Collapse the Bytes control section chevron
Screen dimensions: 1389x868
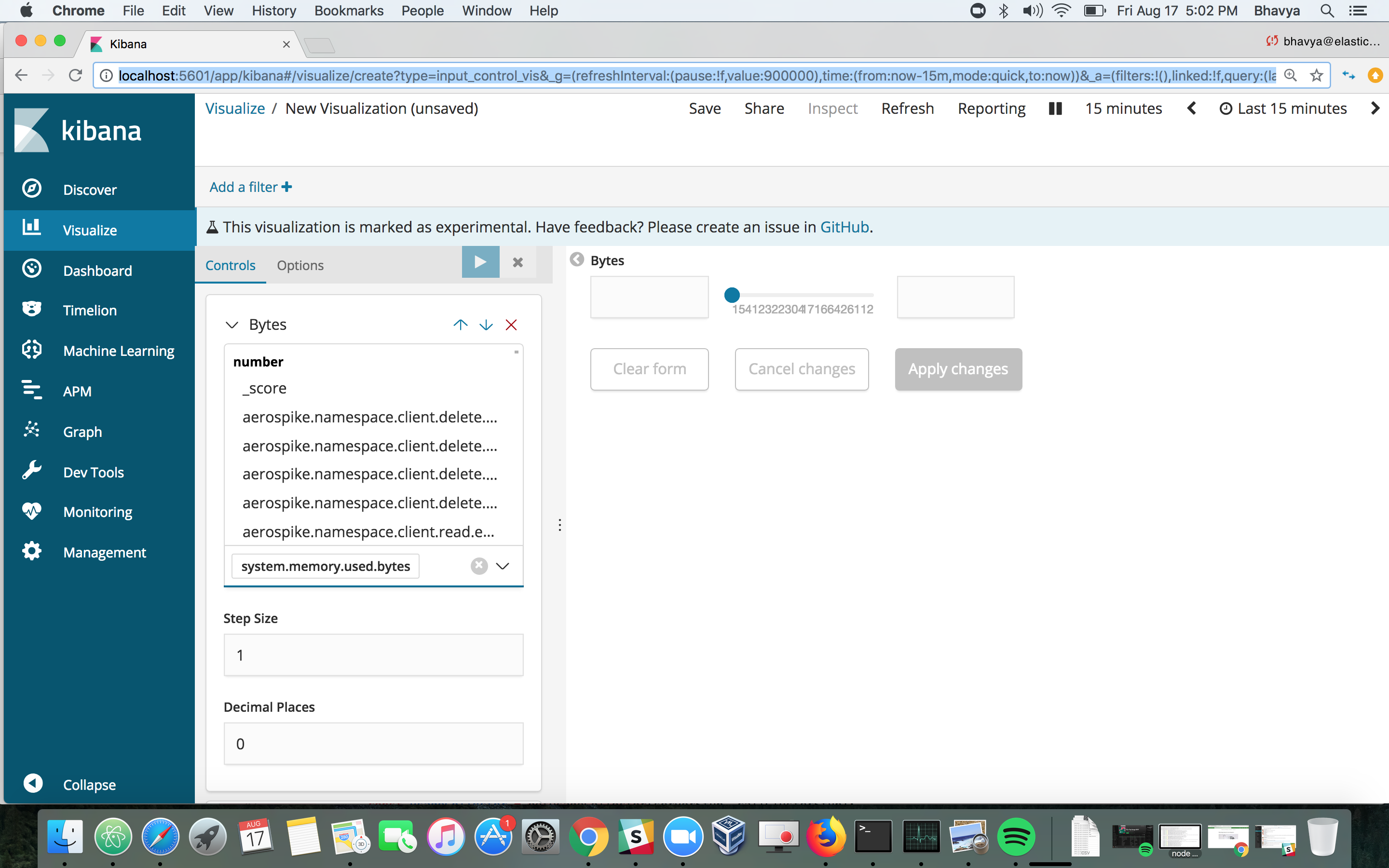pos(231,325)
